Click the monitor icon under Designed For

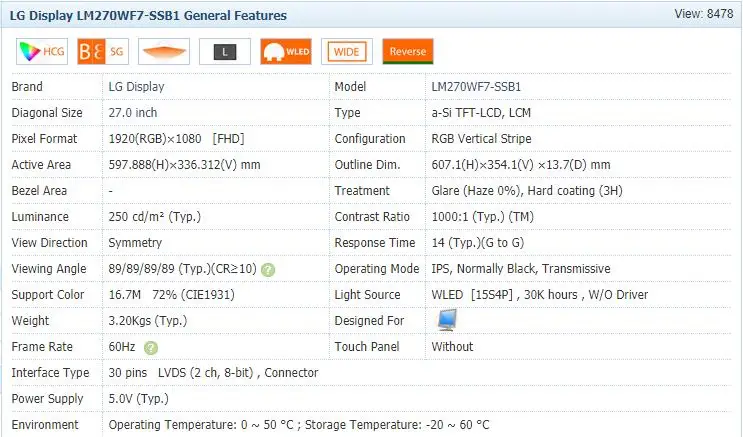pyautogui.click(x=447, y=320)
